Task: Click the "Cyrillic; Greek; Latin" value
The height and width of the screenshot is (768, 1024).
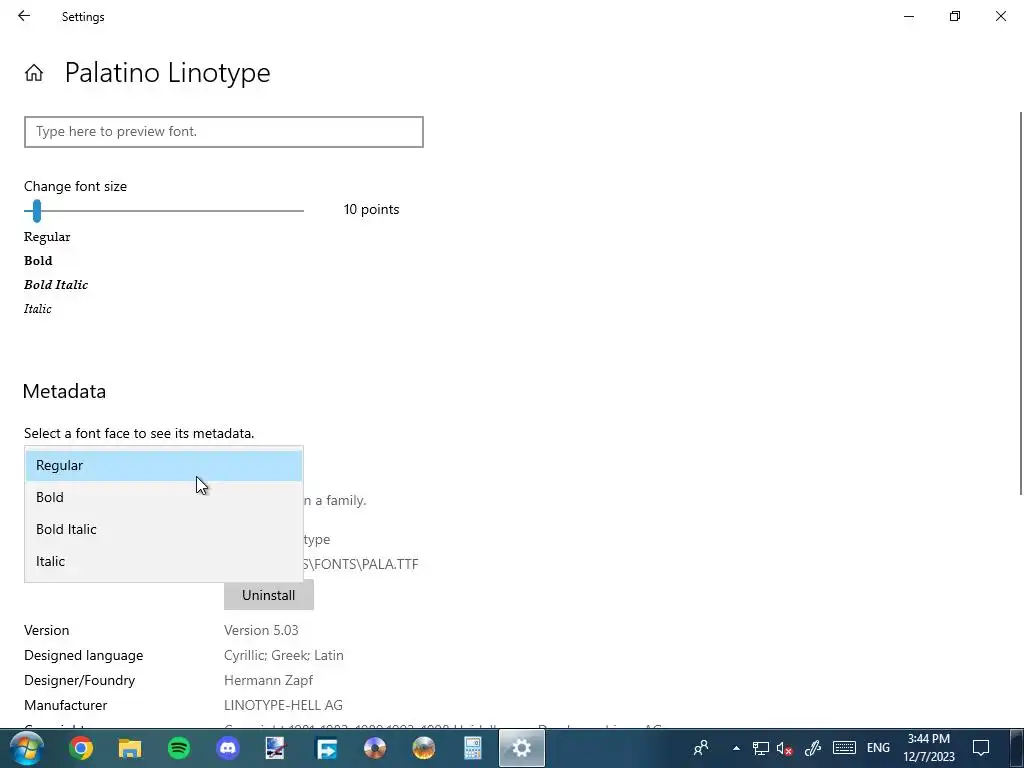Action: 283,655
